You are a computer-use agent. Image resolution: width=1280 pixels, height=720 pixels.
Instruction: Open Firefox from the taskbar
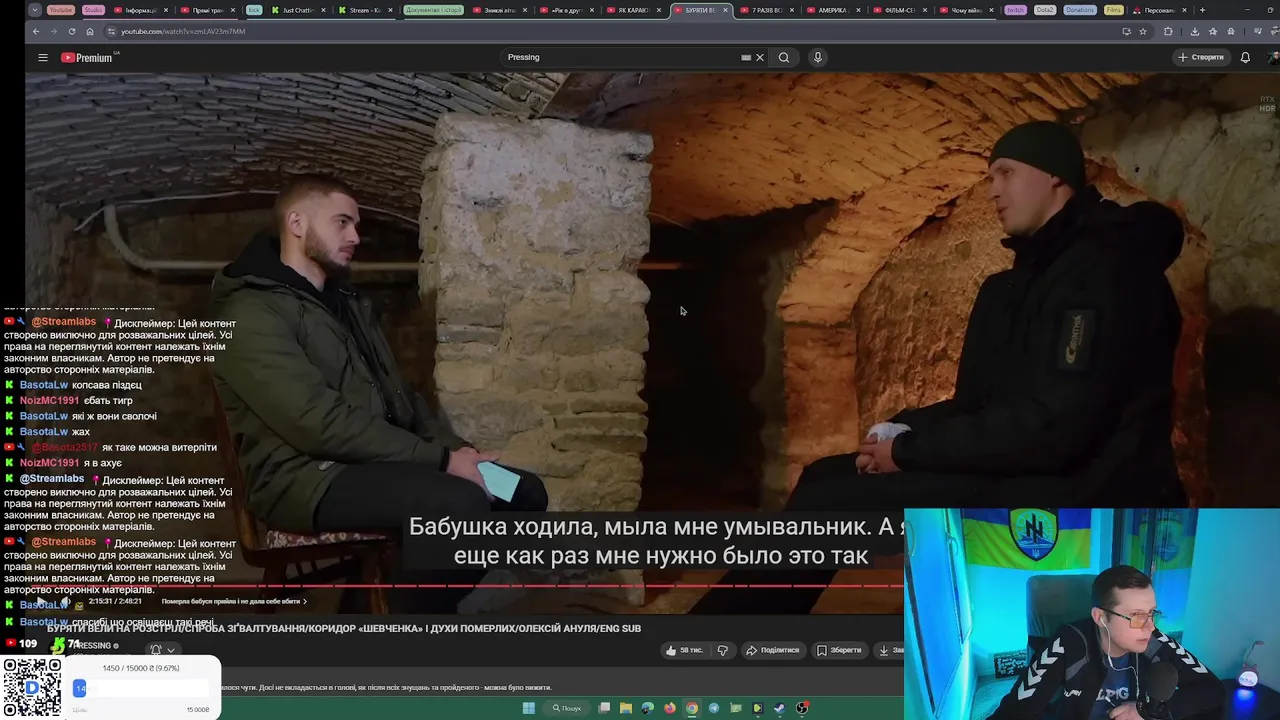670,708
